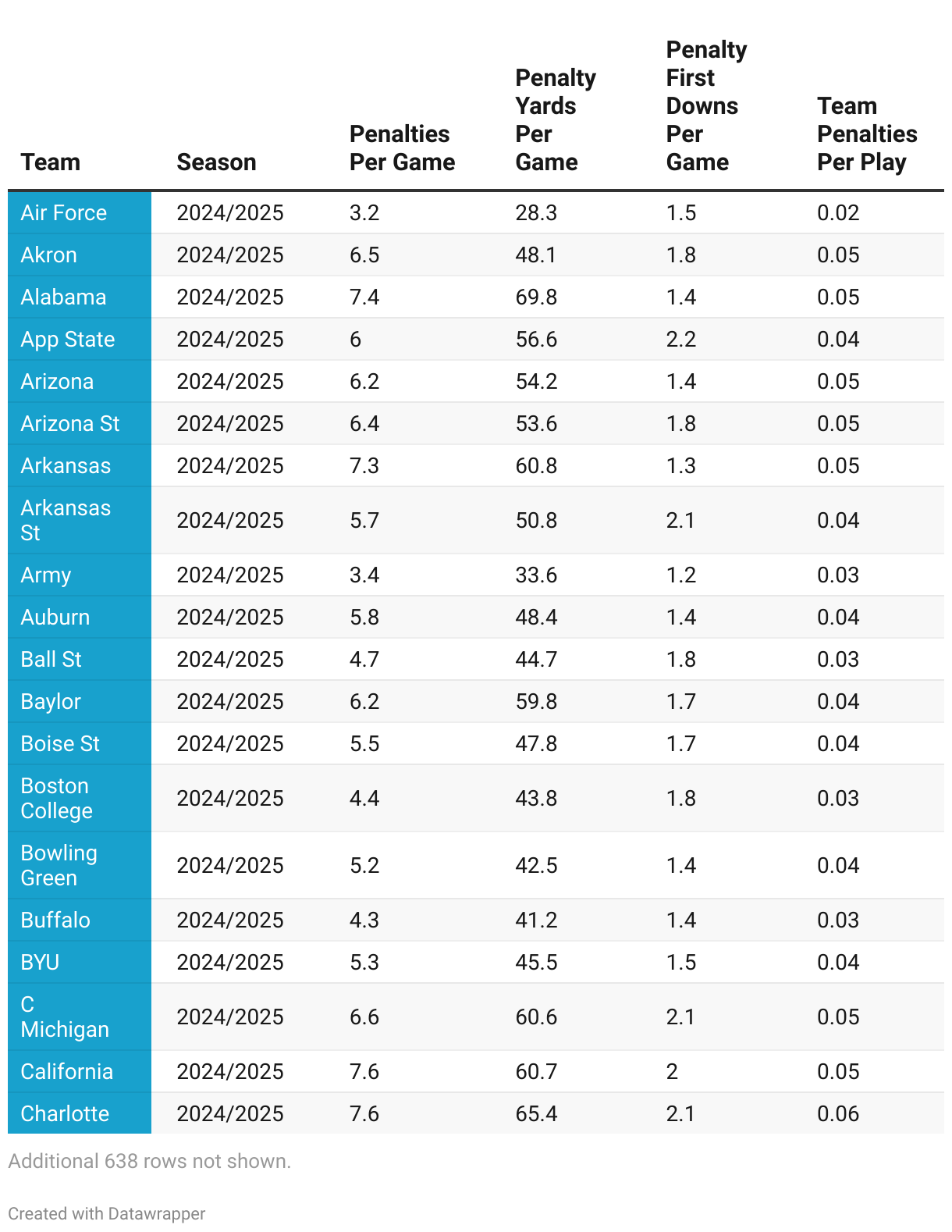Click the Additional 638 rows not shown note
Screen dimensions: 952x1232
point(150,1161)
